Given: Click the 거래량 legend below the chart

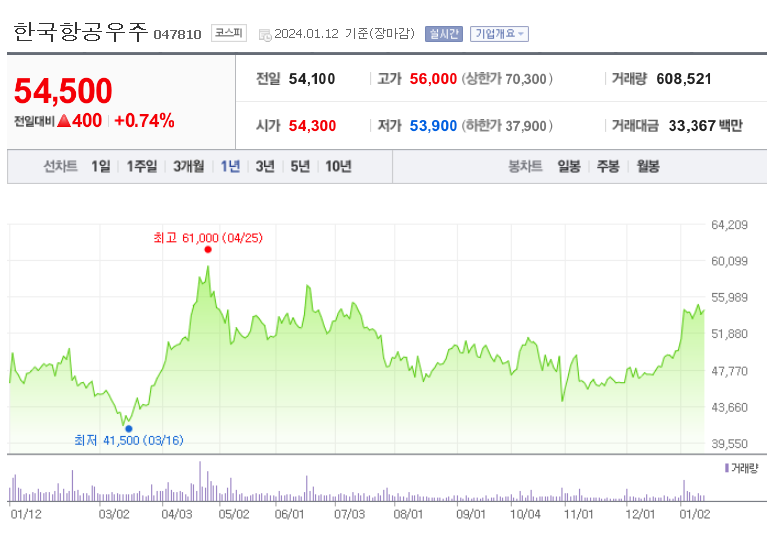Looking at the screenshot, I should [741, 468].
